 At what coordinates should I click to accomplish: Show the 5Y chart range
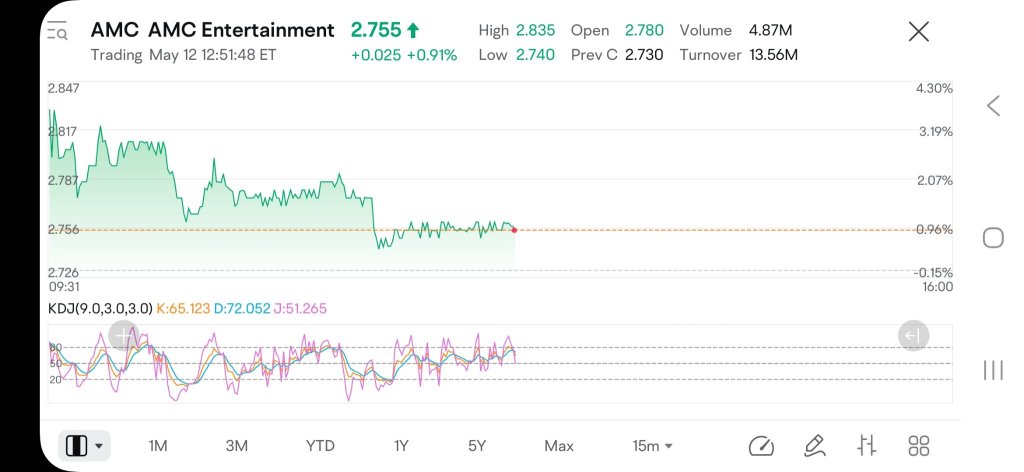pos(477,446)
